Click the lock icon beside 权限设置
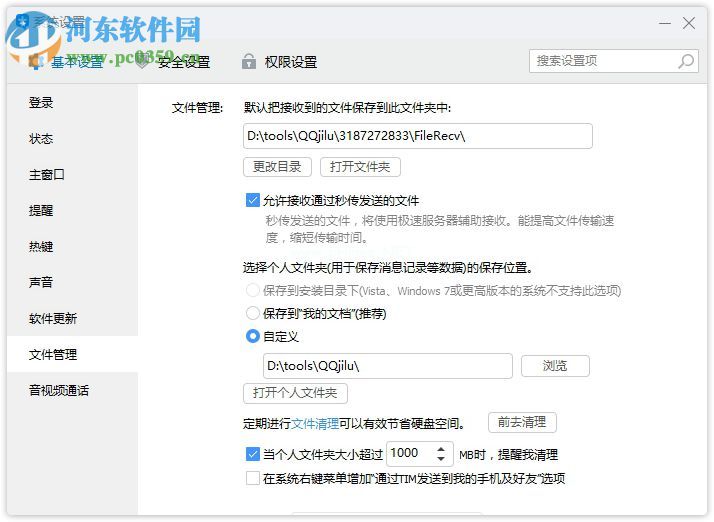Viewport: 714px width, 522px height. (x=249, y=61)
